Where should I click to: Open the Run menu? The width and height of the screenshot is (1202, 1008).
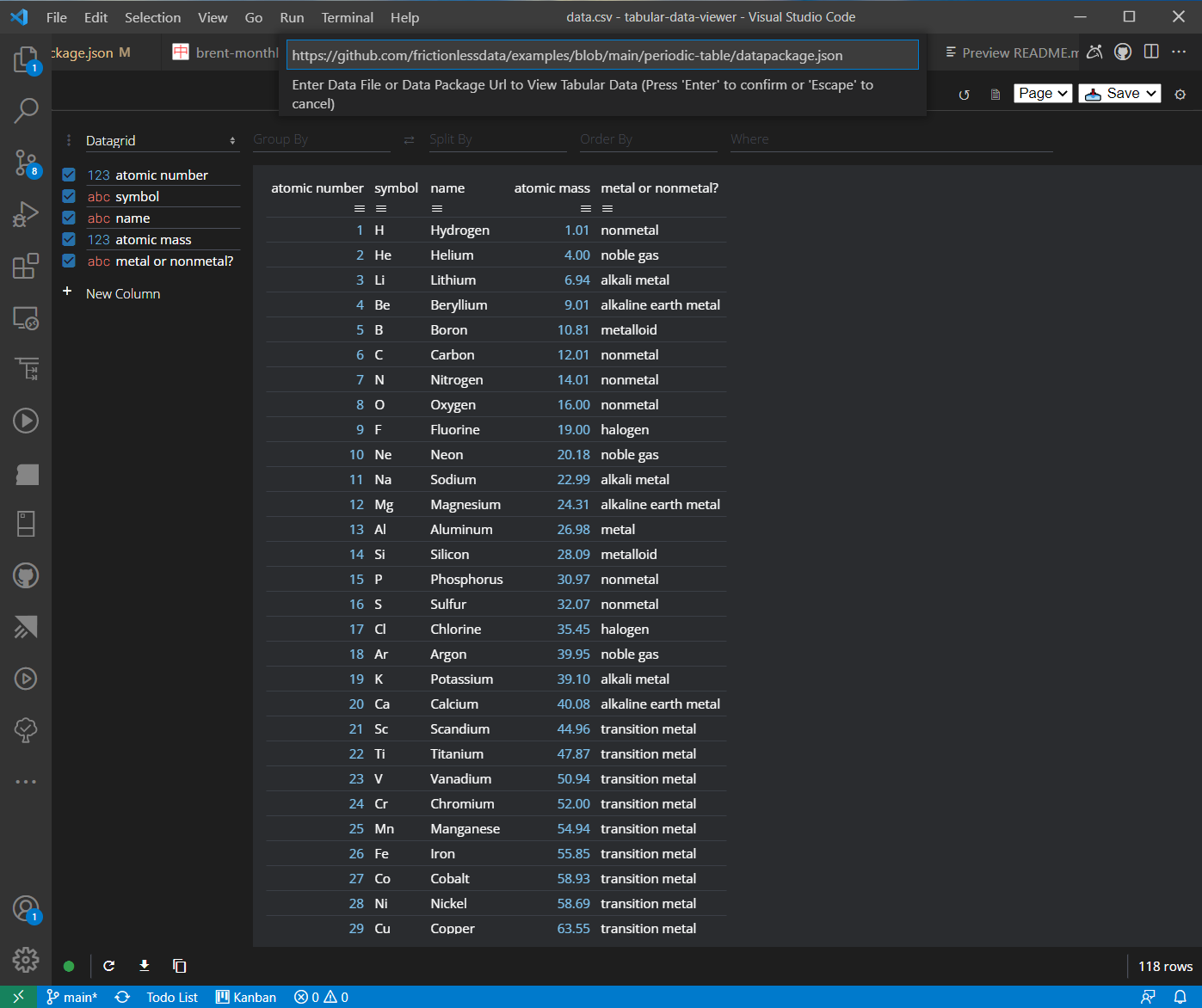[x=292, y=17]
